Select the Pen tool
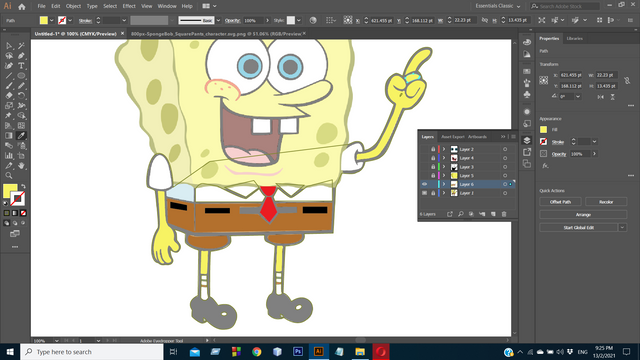This screenshot has height=360, width=640. [x=21, y=56]
